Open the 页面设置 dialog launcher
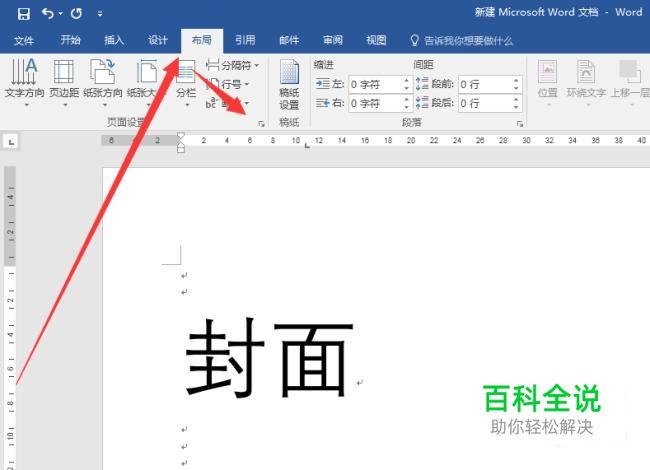 261,124
